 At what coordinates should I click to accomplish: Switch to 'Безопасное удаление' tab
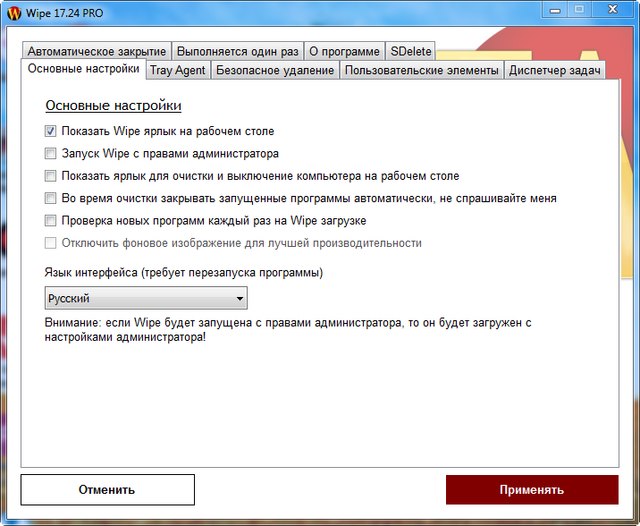[274, 70]
